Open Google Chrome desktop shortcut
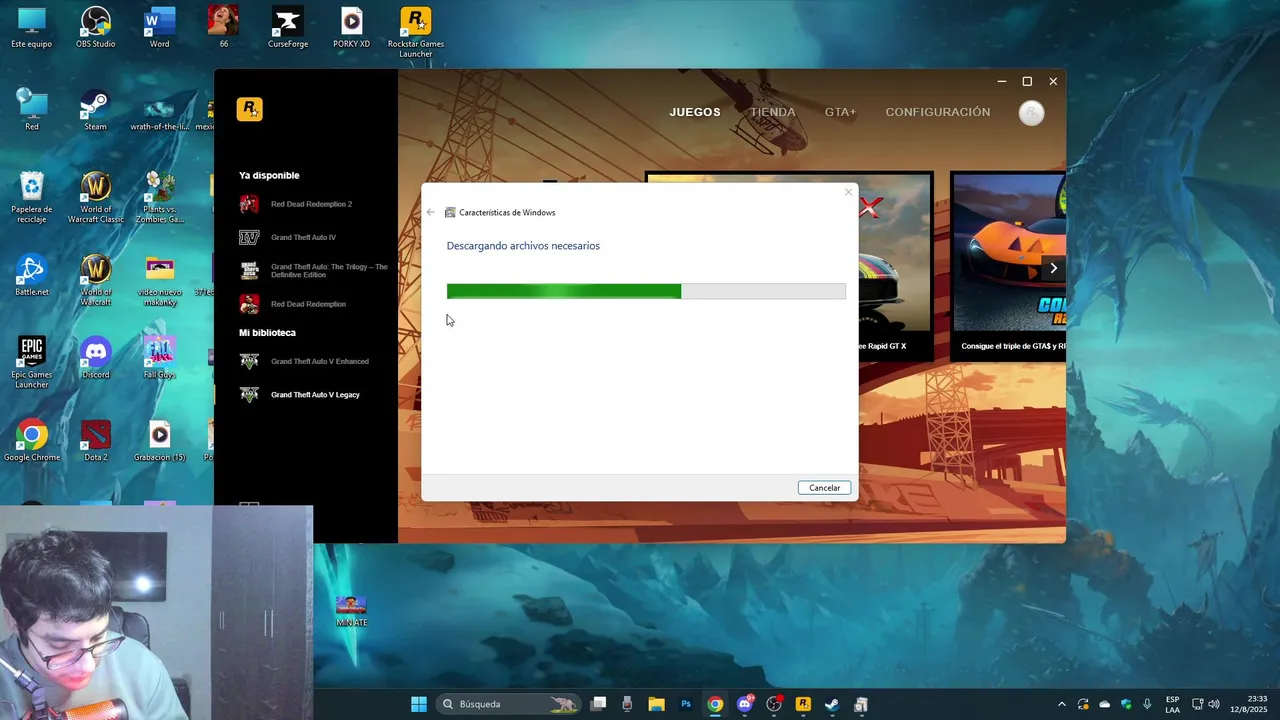This screenshot has width=1280, height=720. tap(32, 440)
